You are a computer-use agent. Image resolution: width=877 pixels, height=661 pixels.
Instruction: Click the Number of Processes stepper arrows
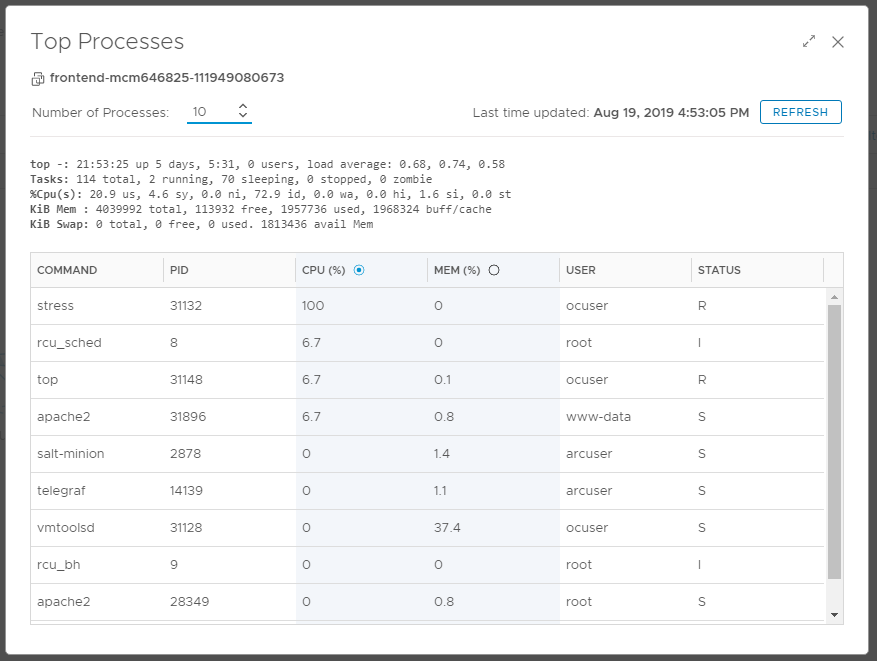[243, 112]
